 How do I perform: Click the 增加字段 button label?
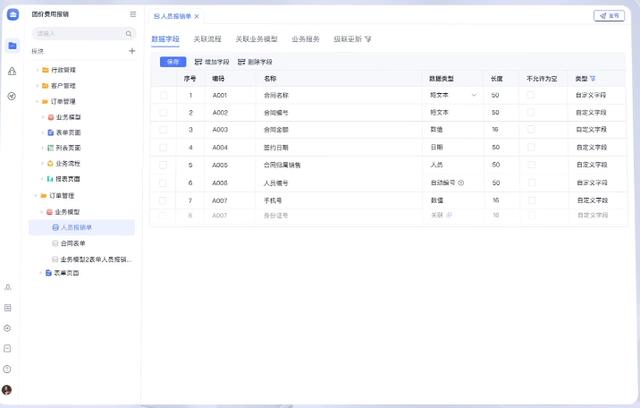(x=217, y=62)
